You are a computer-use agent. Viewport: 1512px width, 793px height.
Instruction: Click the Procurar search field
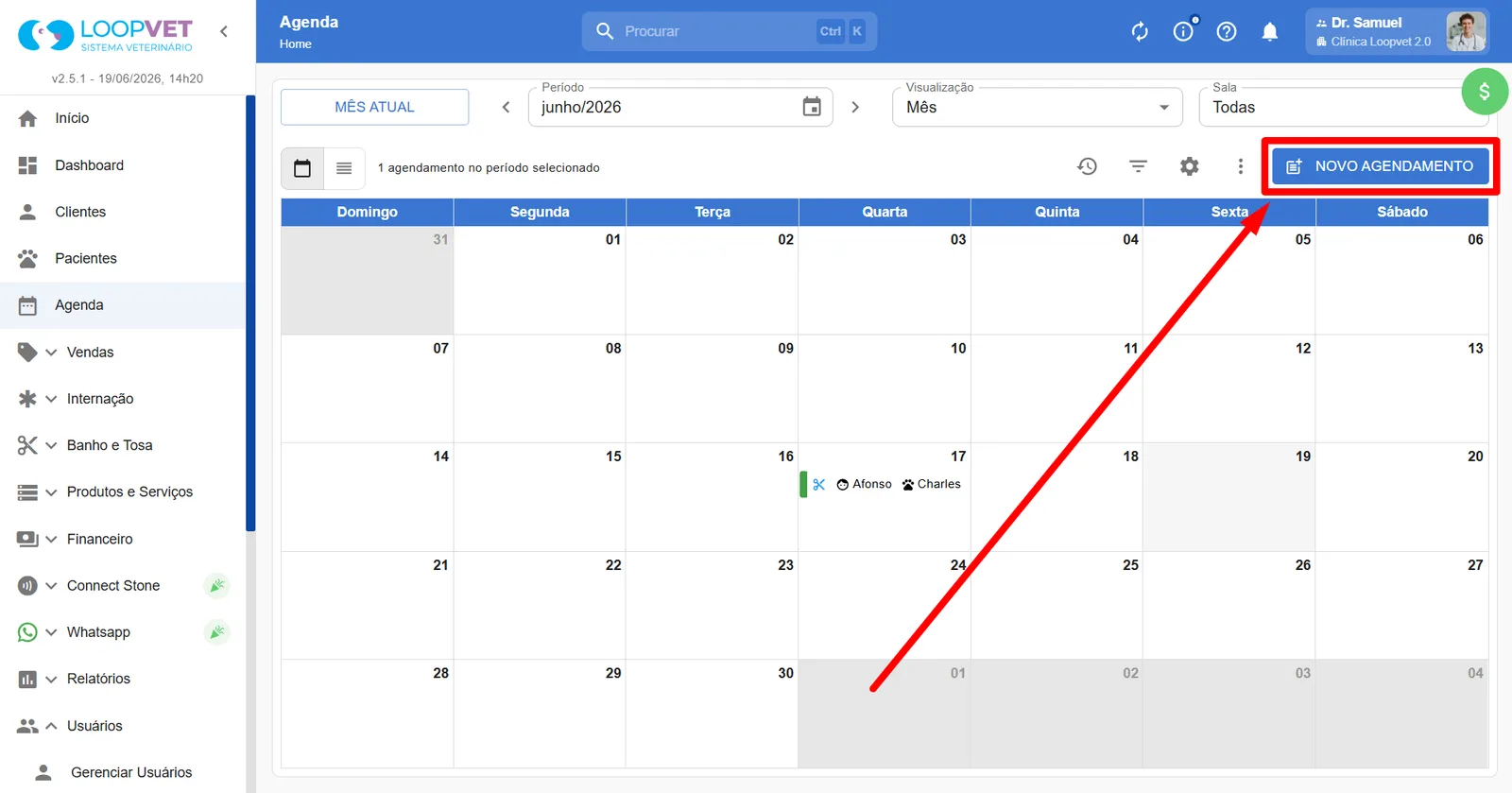pyautogui.click(x=730, y=31)
